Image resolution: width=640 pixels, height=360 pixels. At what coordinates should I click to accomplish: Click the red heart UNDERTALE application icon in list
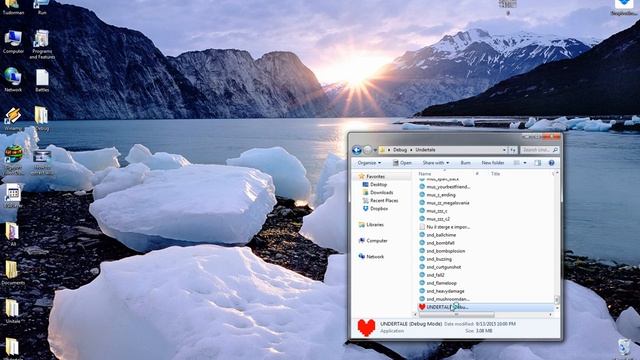[x=422, y=307]
